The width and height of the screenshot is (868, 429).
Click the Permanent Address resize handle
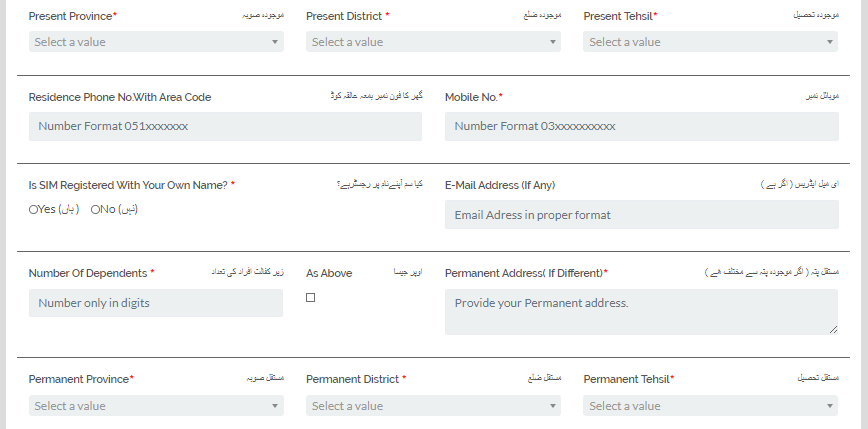[833, 329]
